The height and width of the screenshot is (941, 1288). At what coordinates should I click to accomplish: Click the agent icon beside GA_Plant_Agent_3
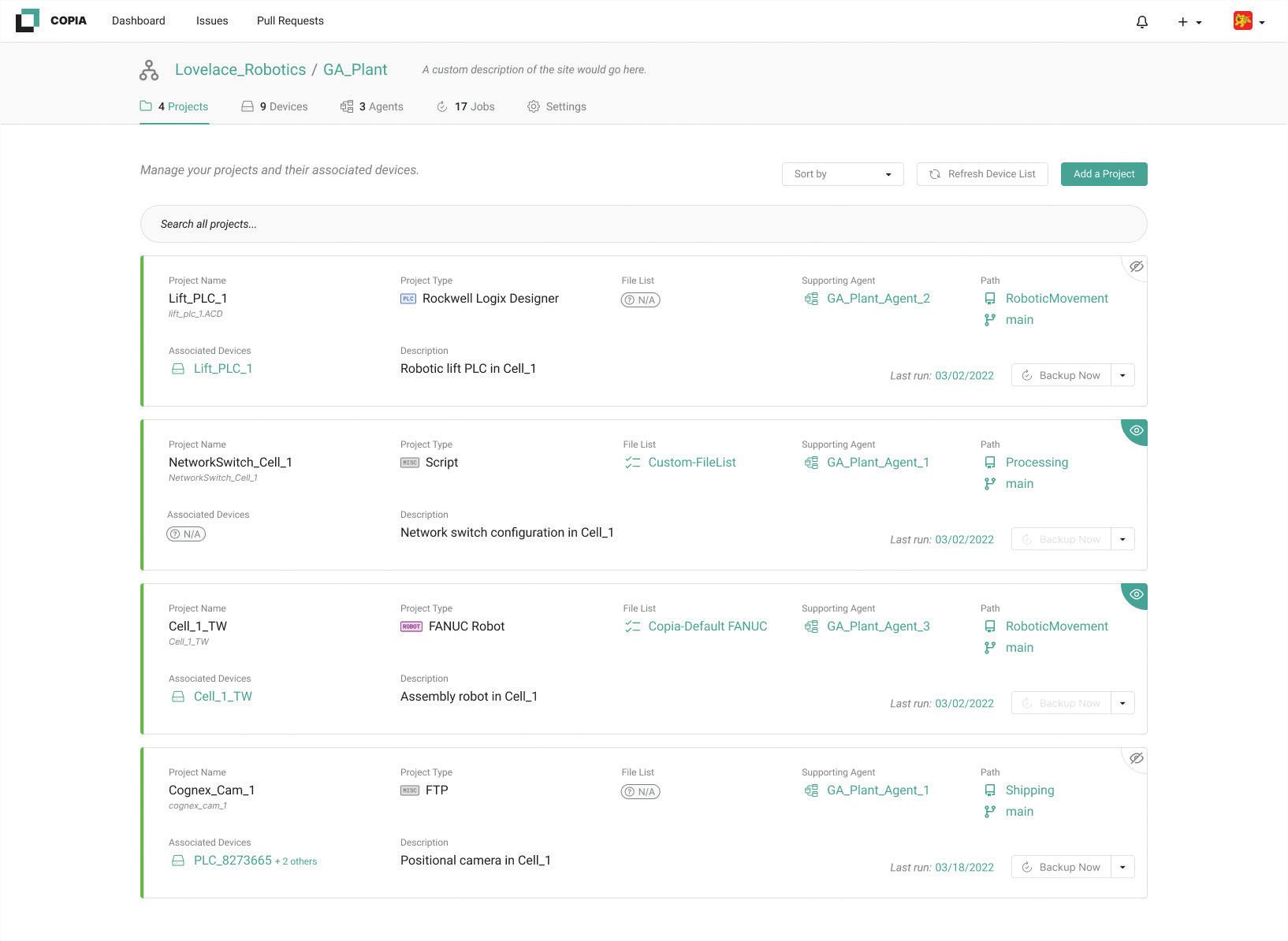[811, 627]
